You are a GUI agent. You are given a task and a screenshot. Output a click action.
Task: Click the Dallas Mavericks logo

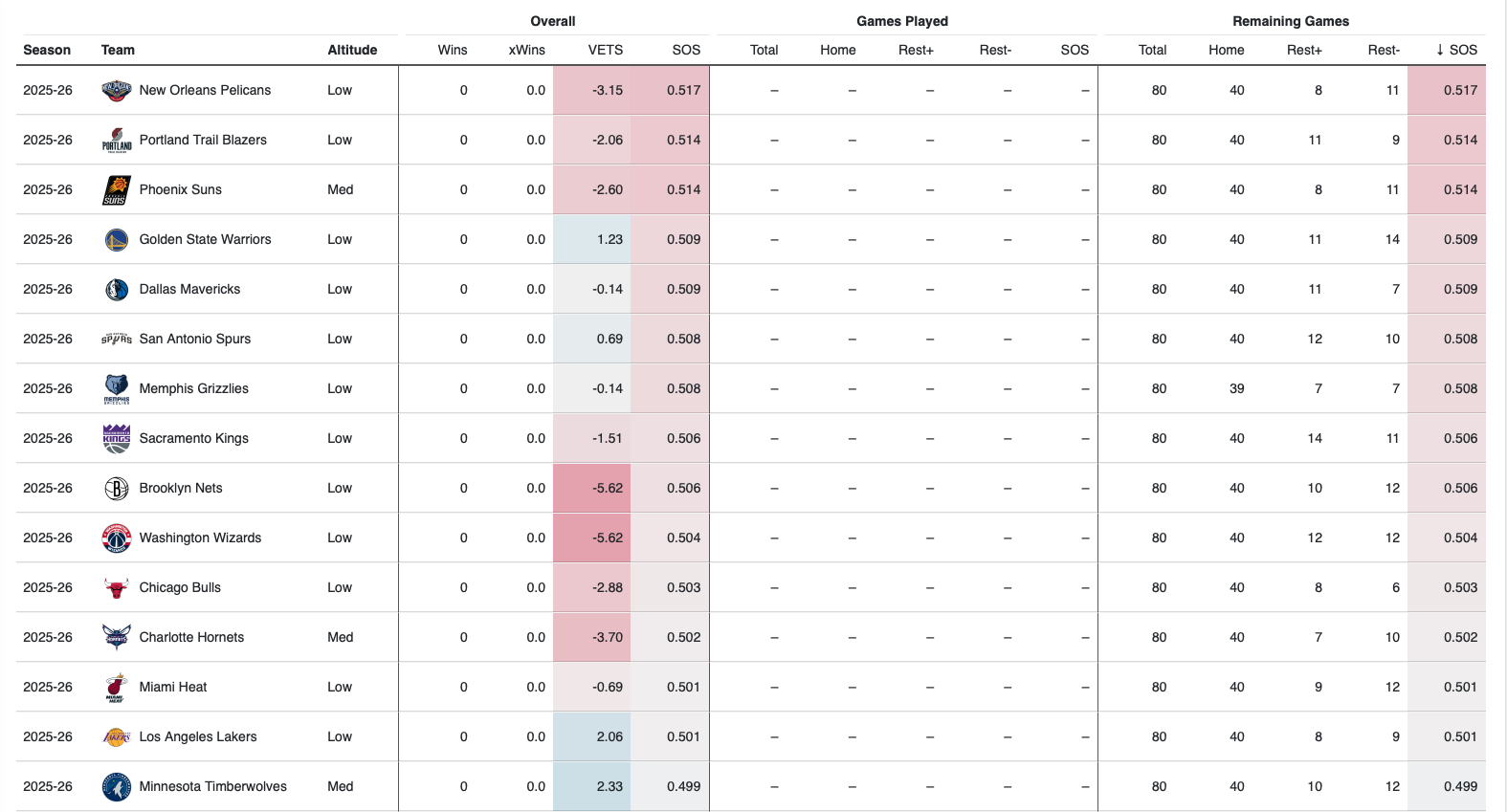tap(117, 290)
